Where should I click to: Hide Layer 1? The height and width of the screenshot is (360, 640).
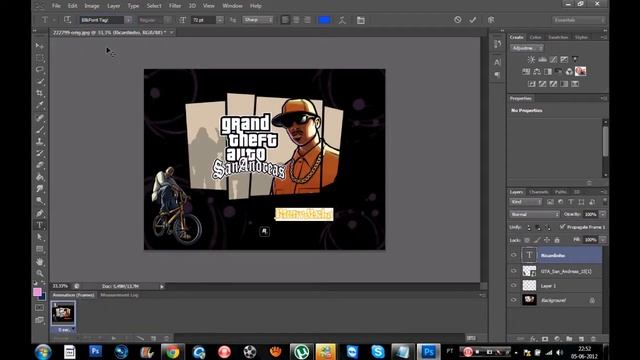tap(513, 285)
